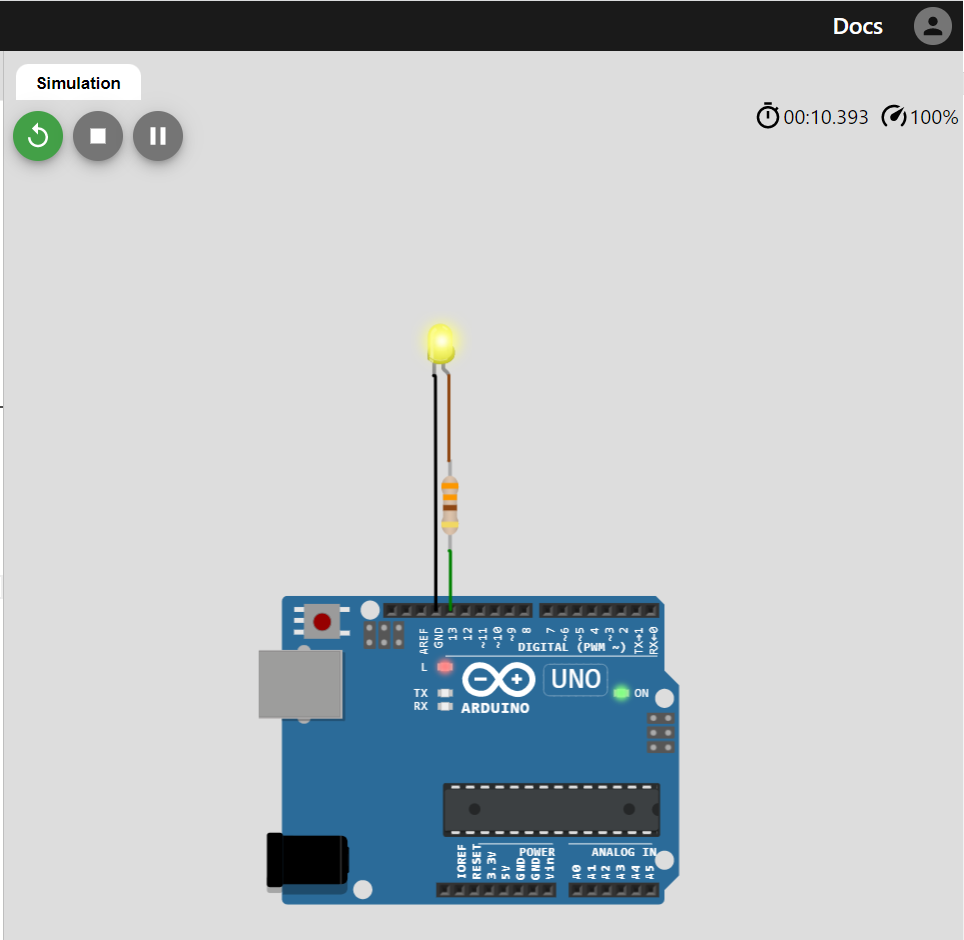964x940 pixels.
Task: Click the green ON power LED
Action: click(621, 693)
